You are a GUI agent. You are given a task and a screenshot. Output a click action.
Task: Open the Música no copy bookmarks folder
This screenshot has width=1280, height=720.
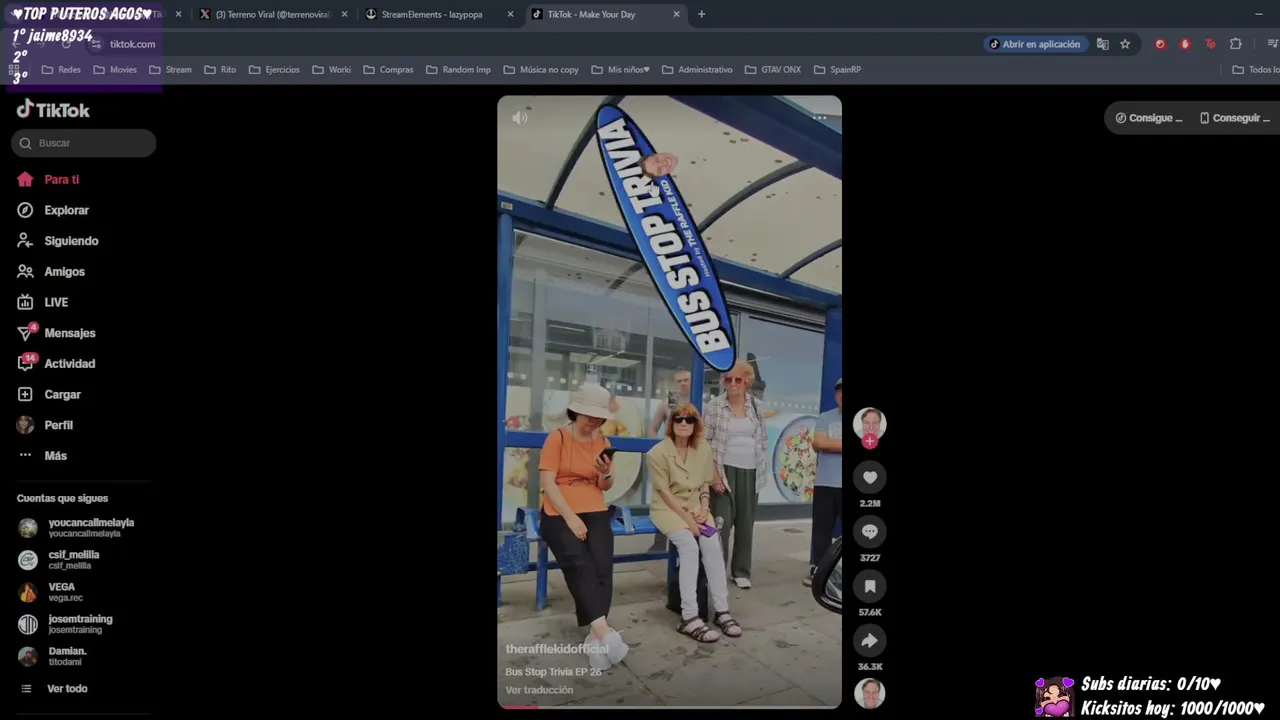(x=541, y=70)
